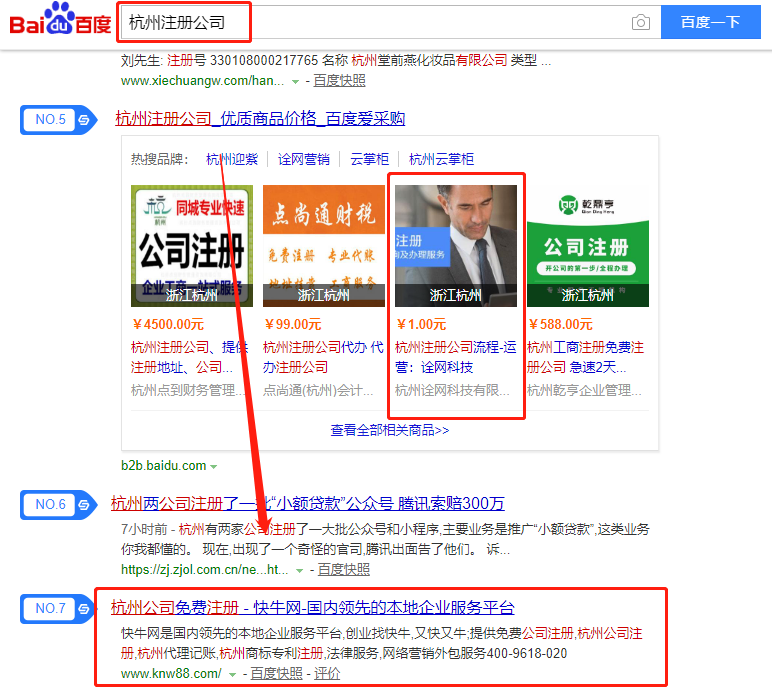Viewport: 772px width, 694px height.
Task: Select hot brand 诠网营销
Action: point(304,159)
